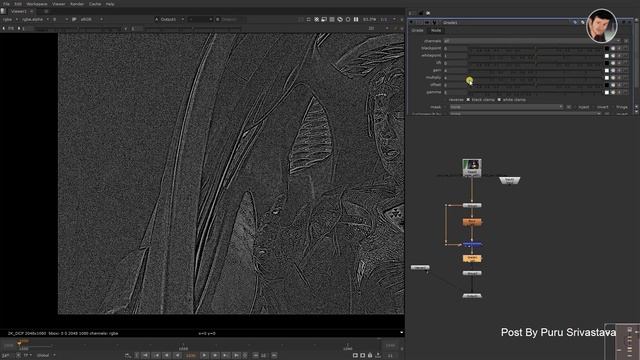
Task: Select the orange Grade node in graph
Action: [472, 258]
